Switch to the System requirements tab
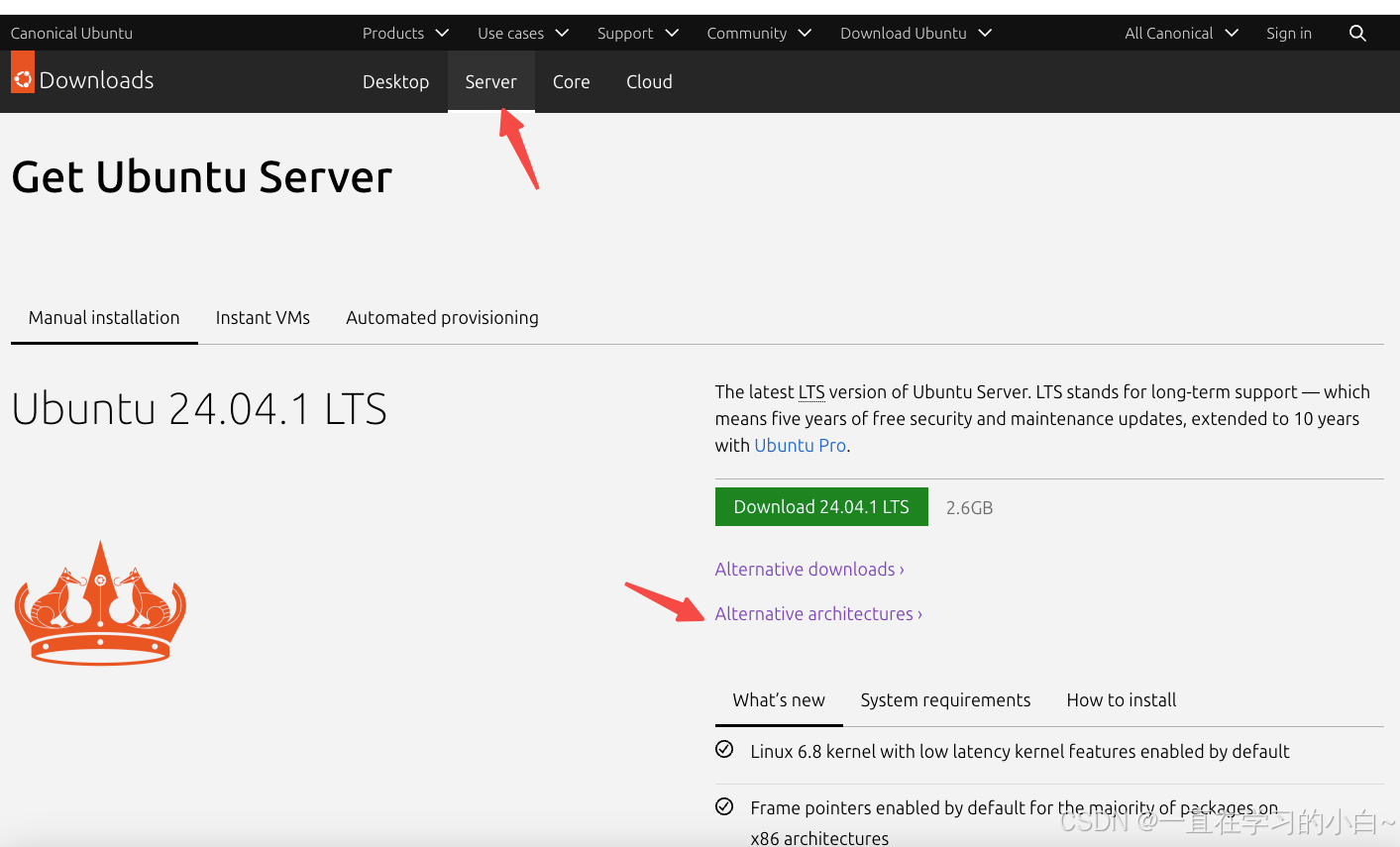Viewport: 1400px width, 847px height. tap(945, 699)
